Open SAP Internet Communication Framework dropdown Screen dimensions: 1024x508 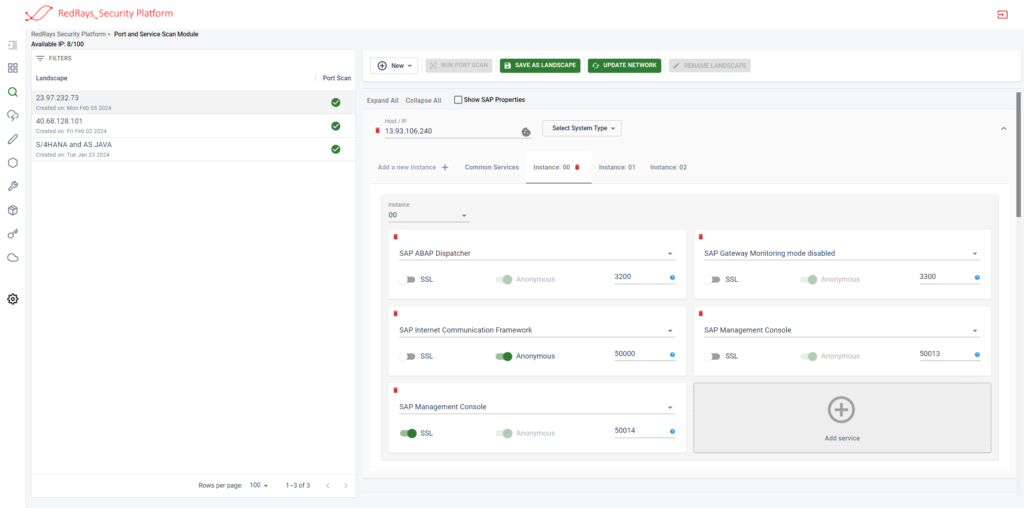tap(537, 330)
